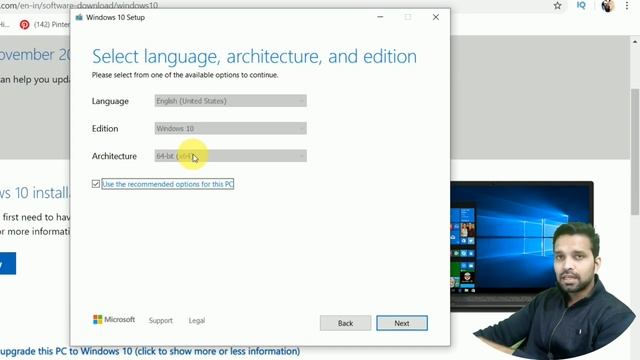
Task: Click the browser scrollbar up arrow
Action: pyautogui.click(x=635, y=42)
